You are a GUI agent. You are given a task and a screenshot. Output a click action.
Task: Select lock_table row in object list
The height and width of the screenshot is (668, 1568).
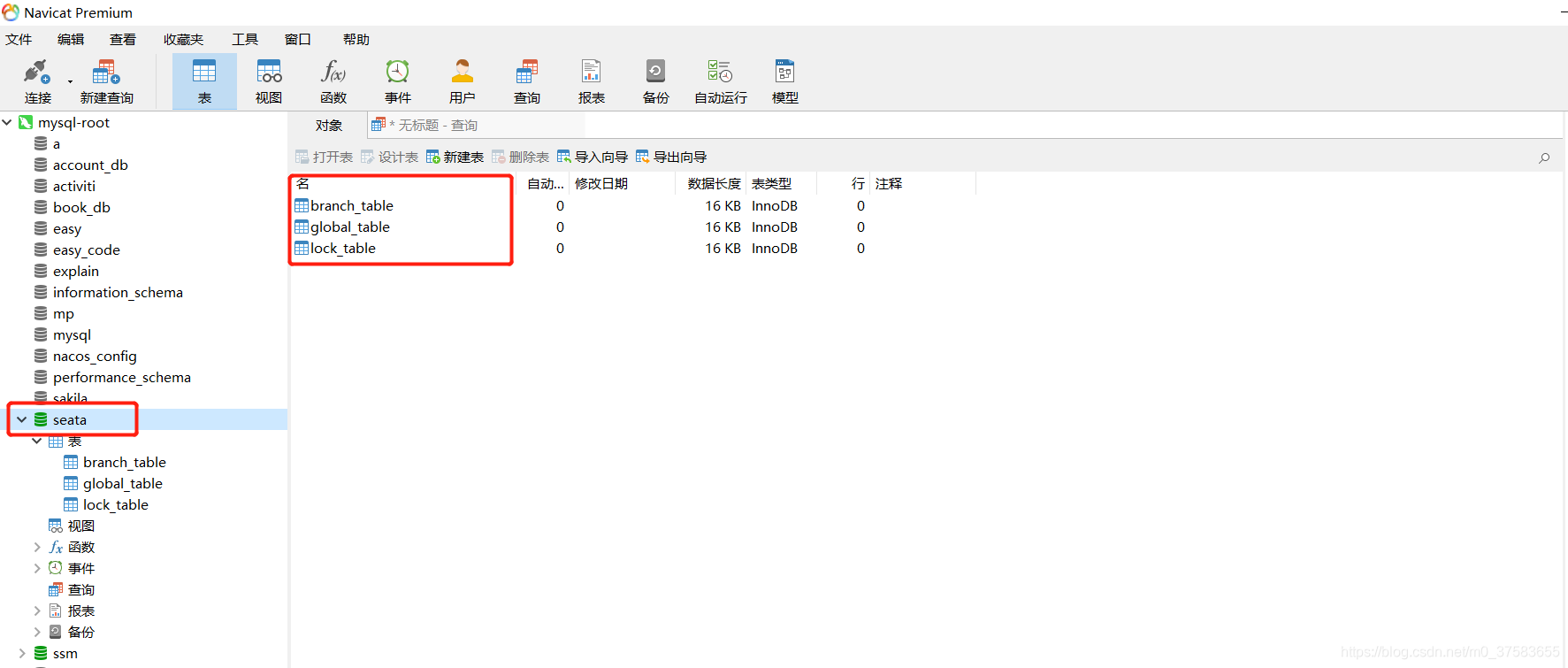tap(343, 249)
